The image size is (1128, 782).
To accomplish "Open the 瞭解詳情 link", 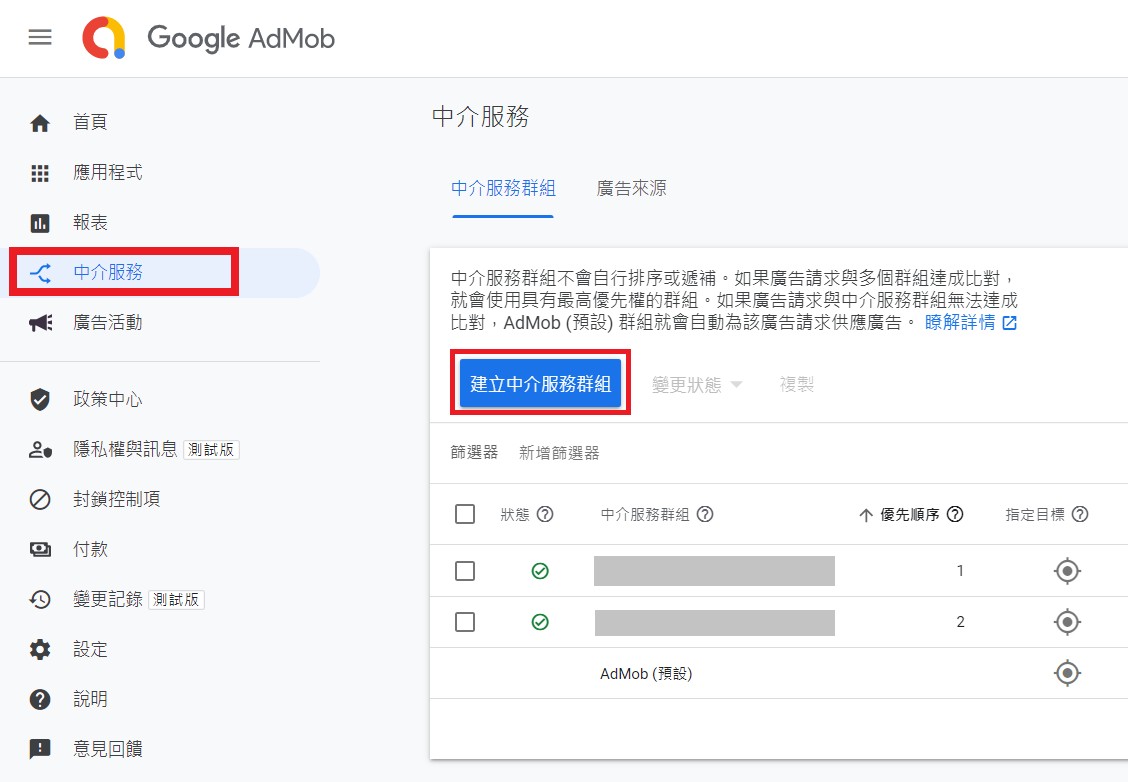I will click(970, 322).
